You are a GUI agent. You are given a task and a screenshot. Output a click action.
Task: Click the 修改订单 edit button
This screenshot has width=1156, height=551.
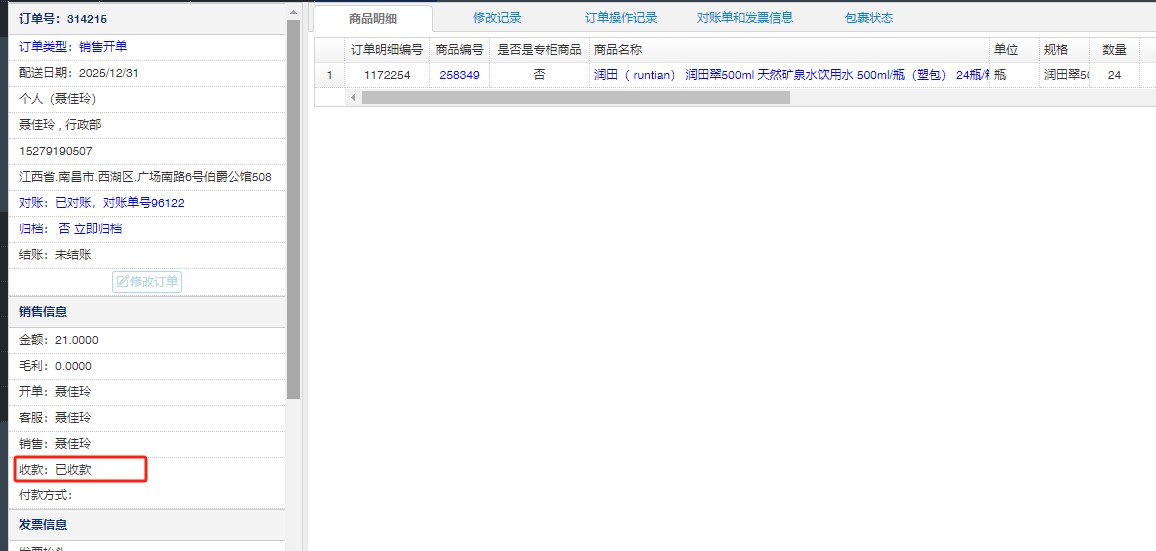tap(147, 282)
